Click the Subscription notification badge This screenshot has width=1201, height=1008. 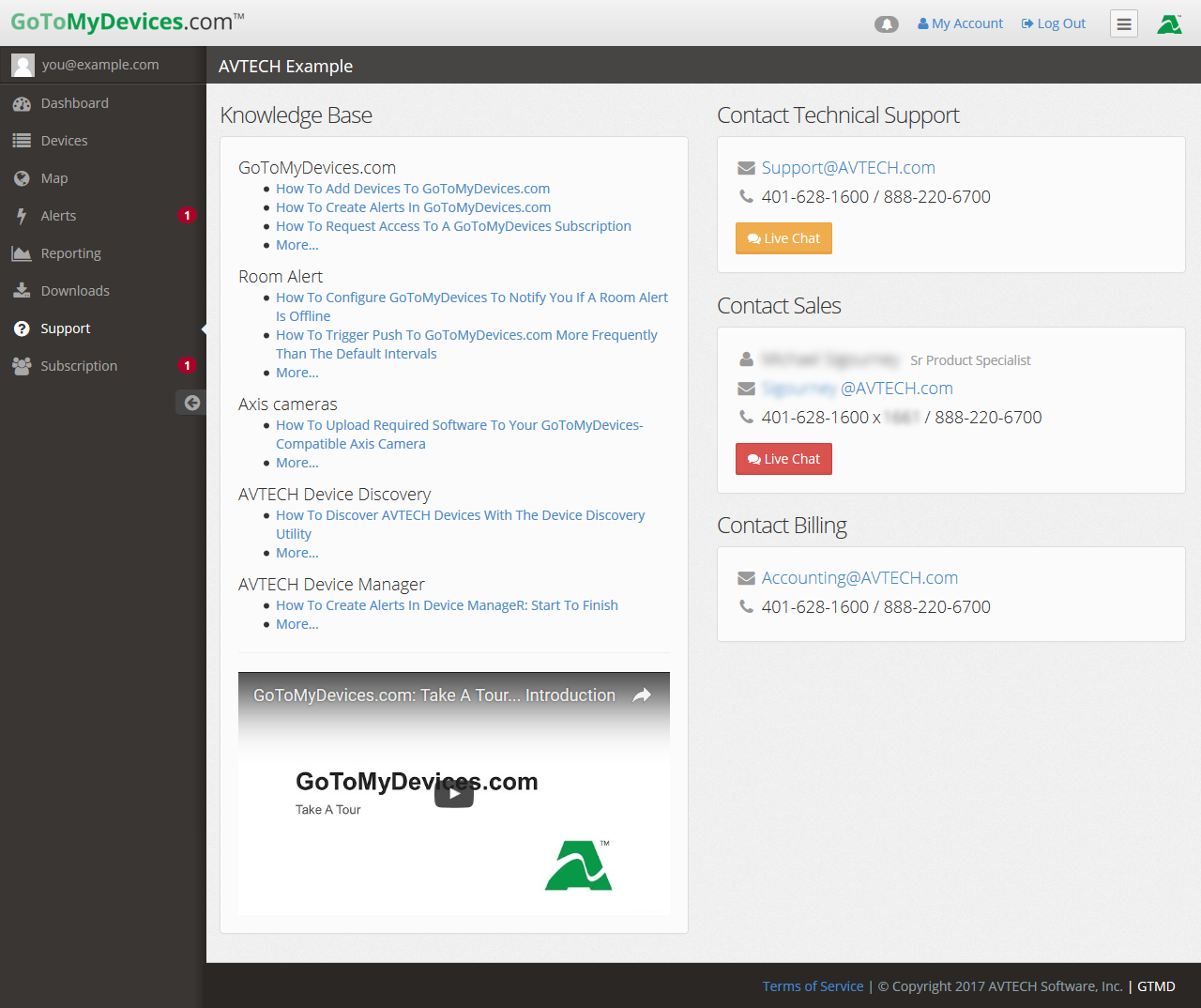[x=187, y=366]
